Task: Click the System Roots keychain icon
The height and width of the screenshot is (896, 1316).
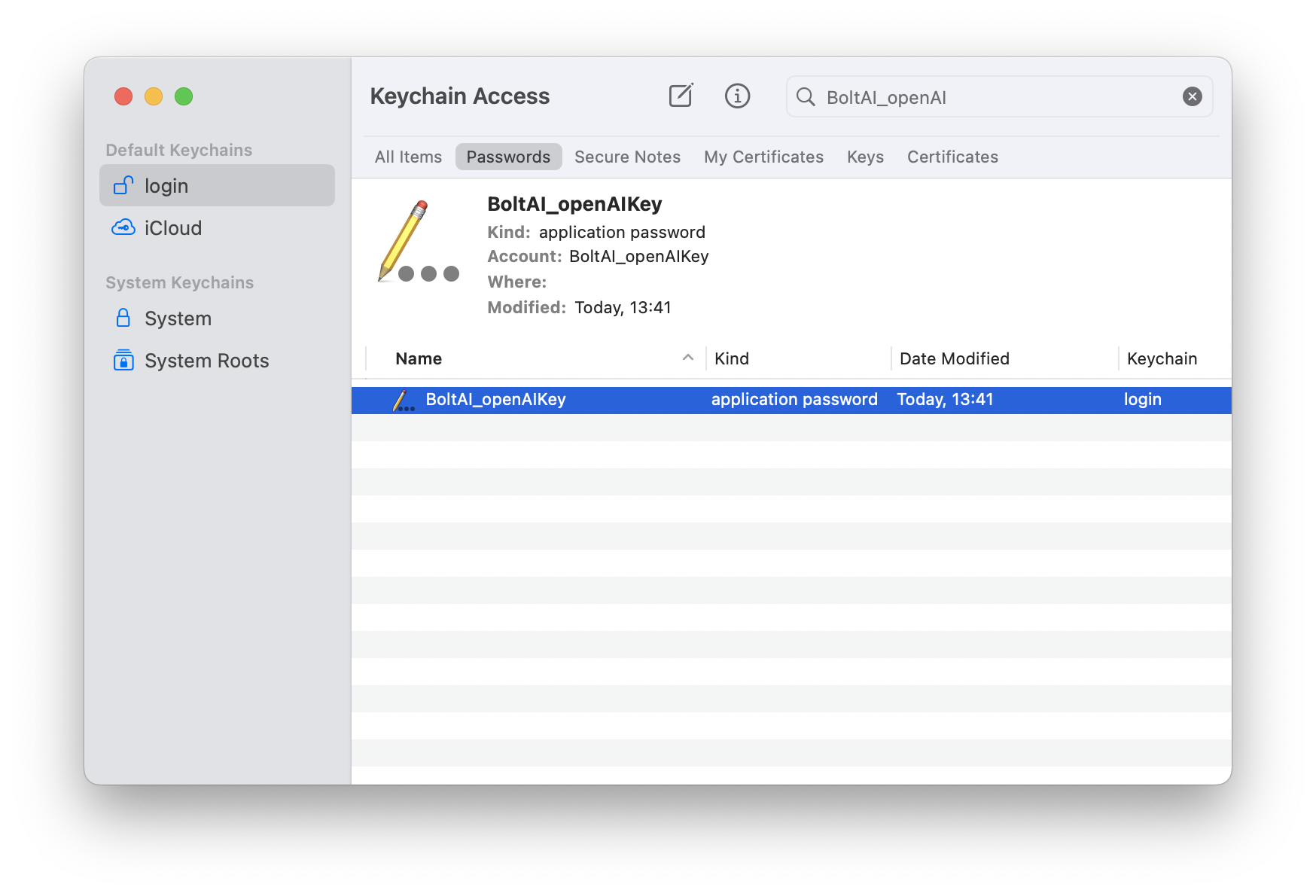Action: (x=123, y=360)
